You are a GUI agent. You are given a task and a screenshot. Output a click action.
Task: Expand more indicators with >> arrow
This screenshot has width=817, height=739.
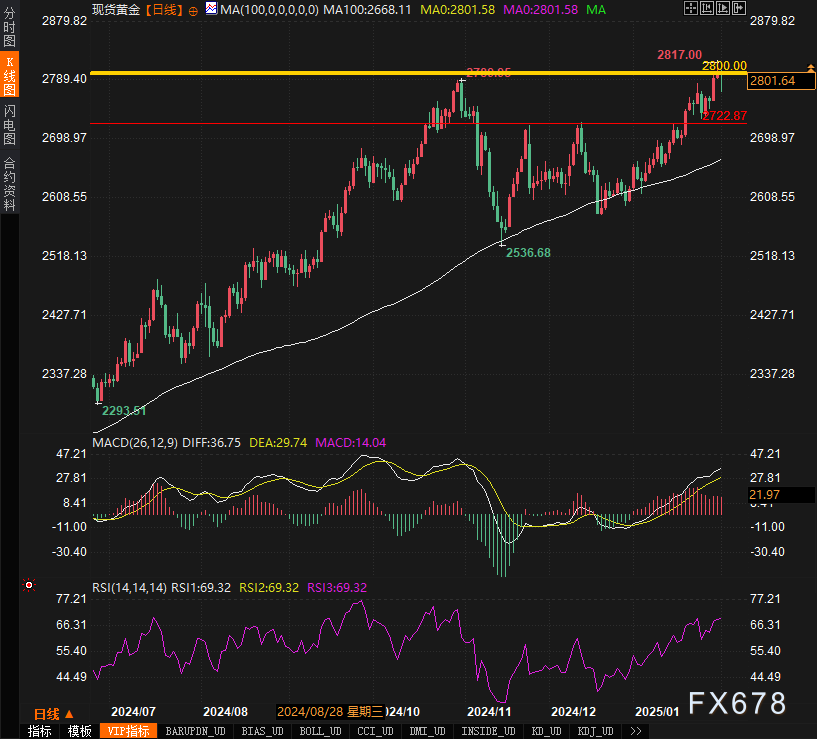pyautogui.click(x=636, y=731)
